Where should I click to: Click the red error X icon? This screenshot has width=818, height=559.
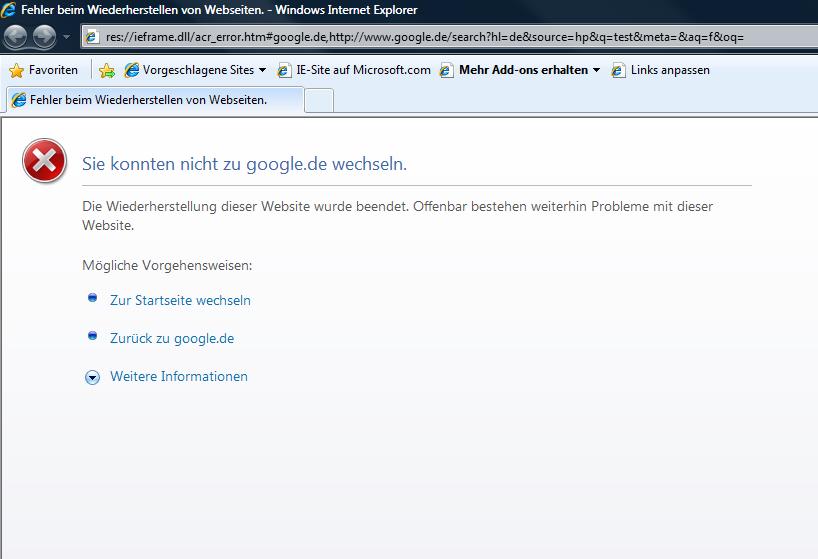pyautogui.click(x=44, y=161)
